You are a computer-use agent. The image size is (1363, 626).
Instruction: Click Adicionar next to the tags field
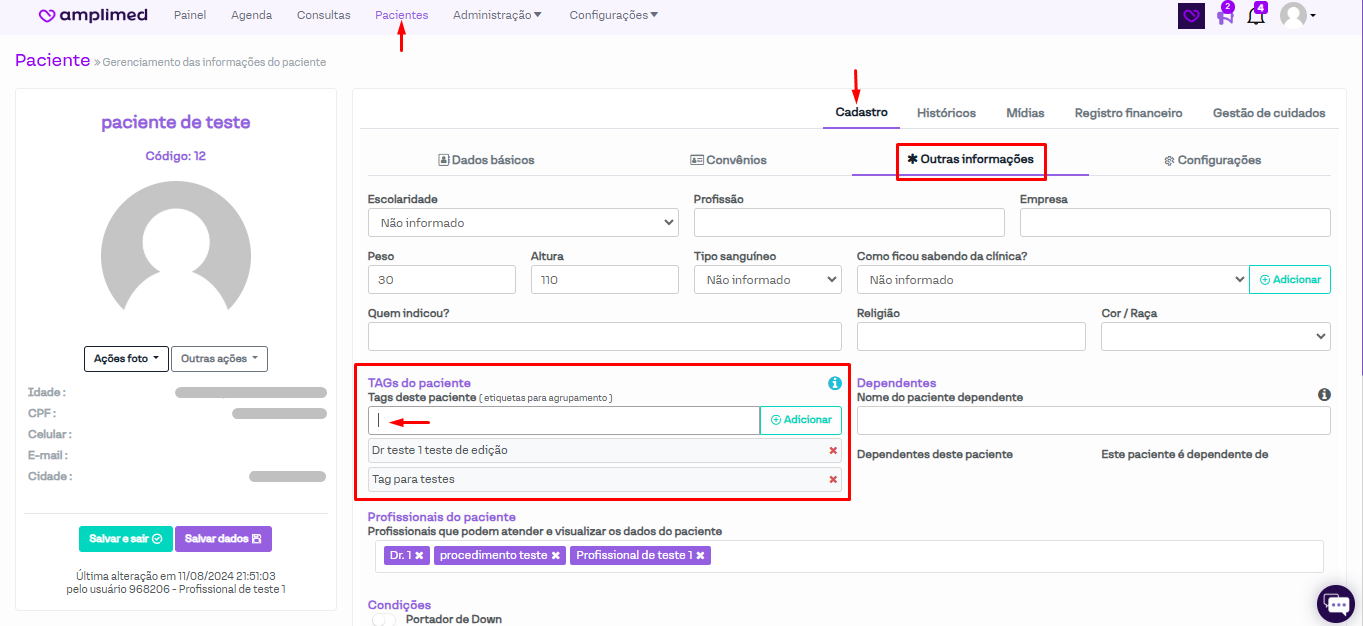tap(801, 420)
